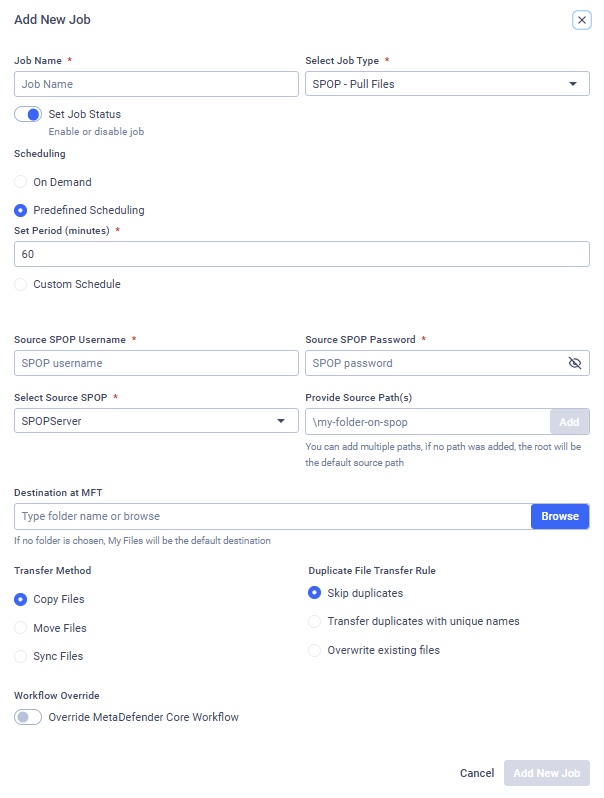604x798 pixels.
Task: Select Move Files transfer method
Action: (x=21, y=628)
